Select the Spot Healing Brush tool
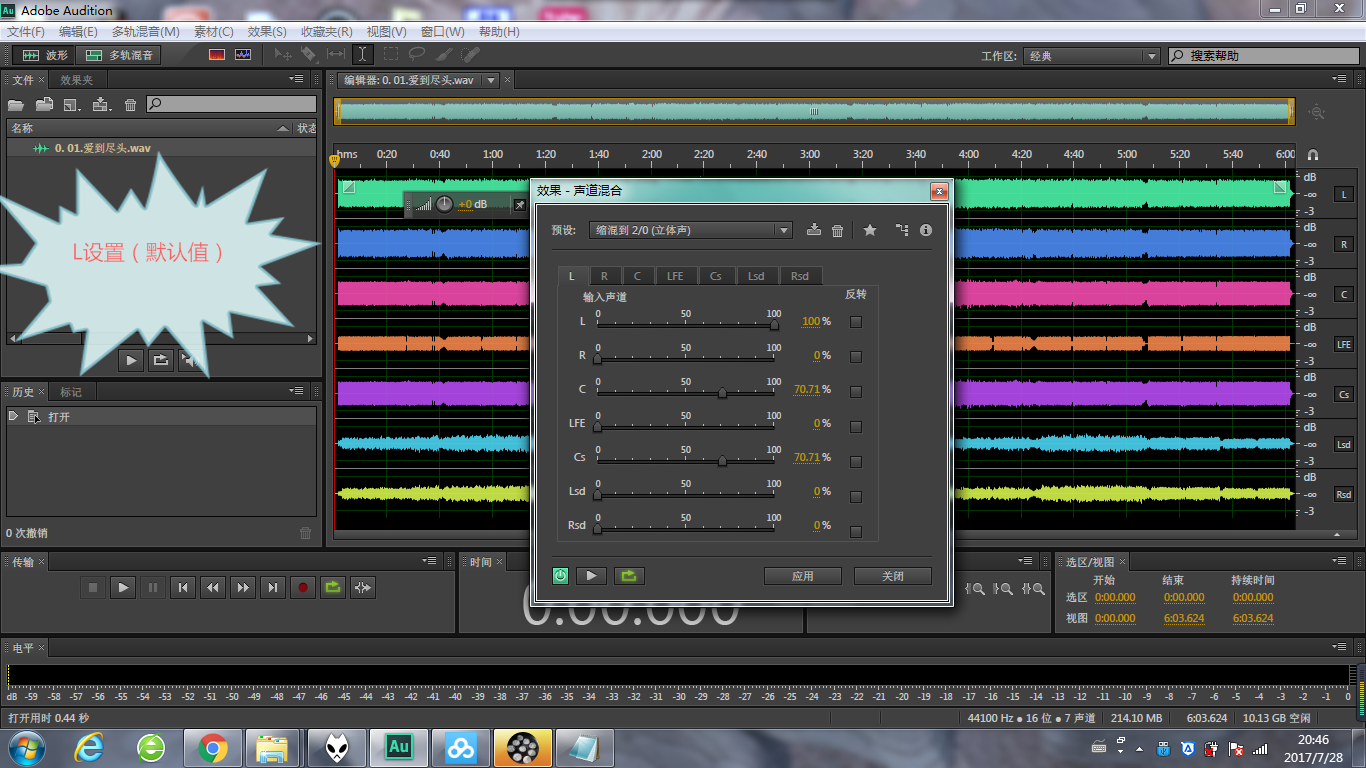Screen dimensions: 1366x768 (x=470, y=55)
